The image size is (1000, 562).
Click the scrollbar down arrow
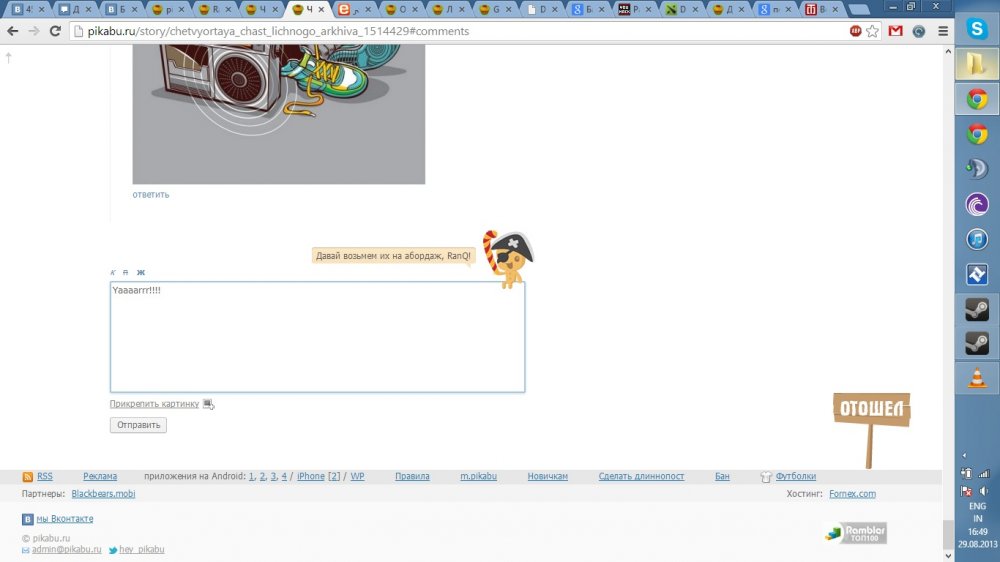point(948,555)
